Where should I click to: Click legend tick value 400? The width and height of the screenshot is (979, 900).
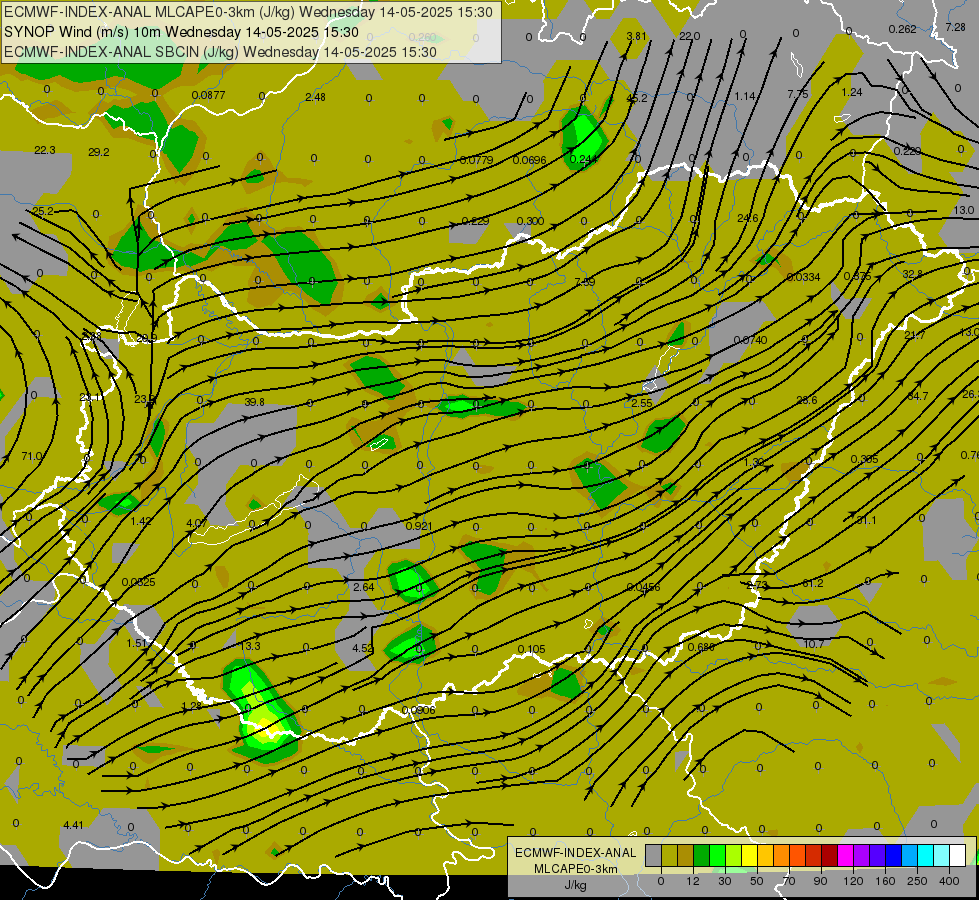[x=949, y=881]
